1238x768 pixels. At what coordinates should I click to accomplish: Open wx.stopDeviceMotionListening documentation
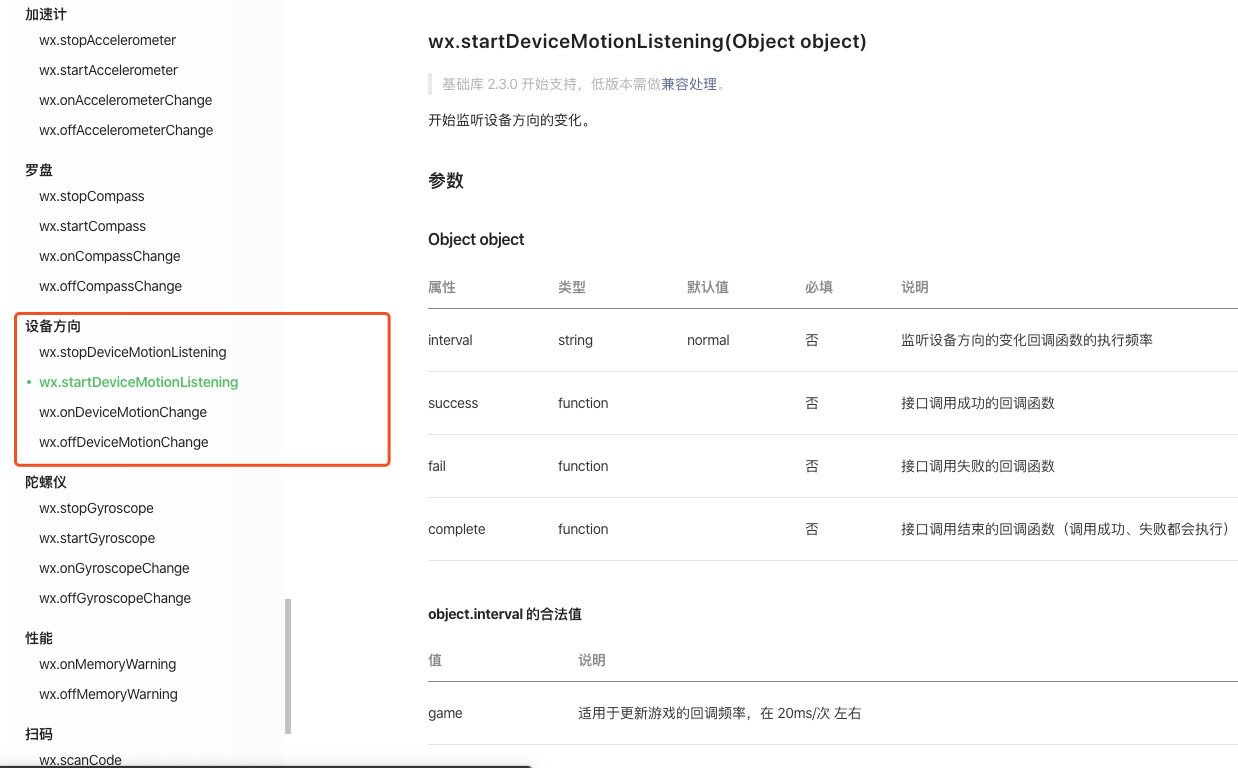click(133, 352)
